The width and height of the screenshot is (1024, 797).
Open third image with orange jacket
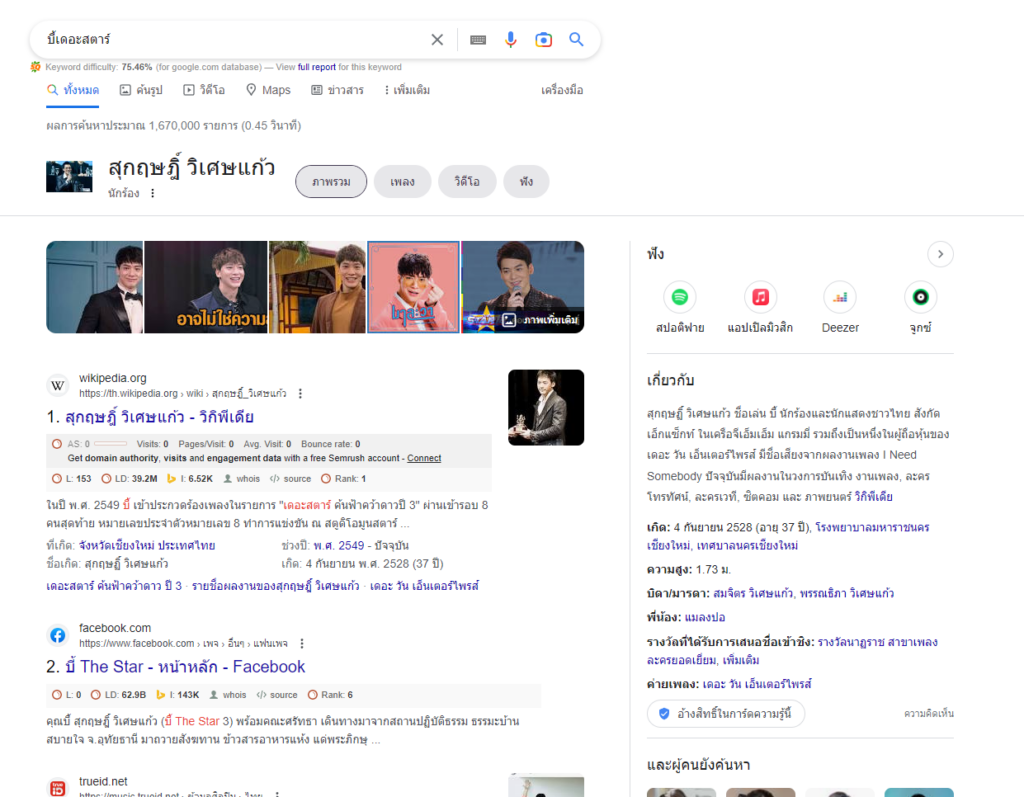pyautogui.click(x=317, y=287)
